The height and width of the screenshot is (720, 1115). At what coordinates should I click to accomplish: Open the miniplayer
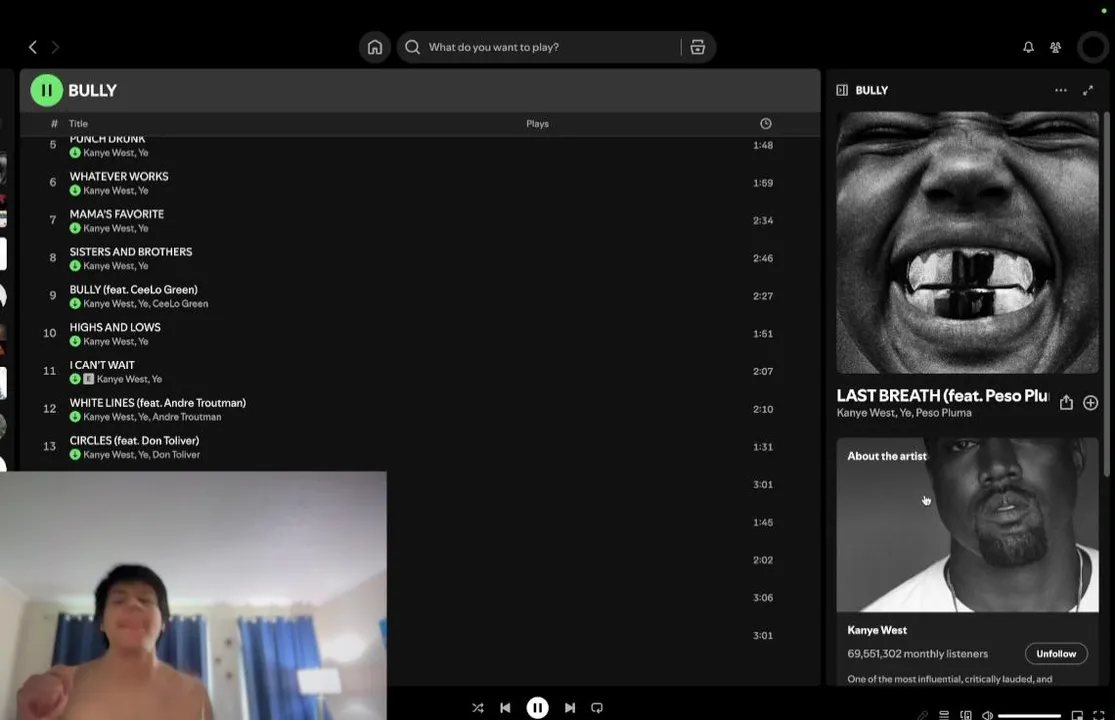(x=1077, y=715)
